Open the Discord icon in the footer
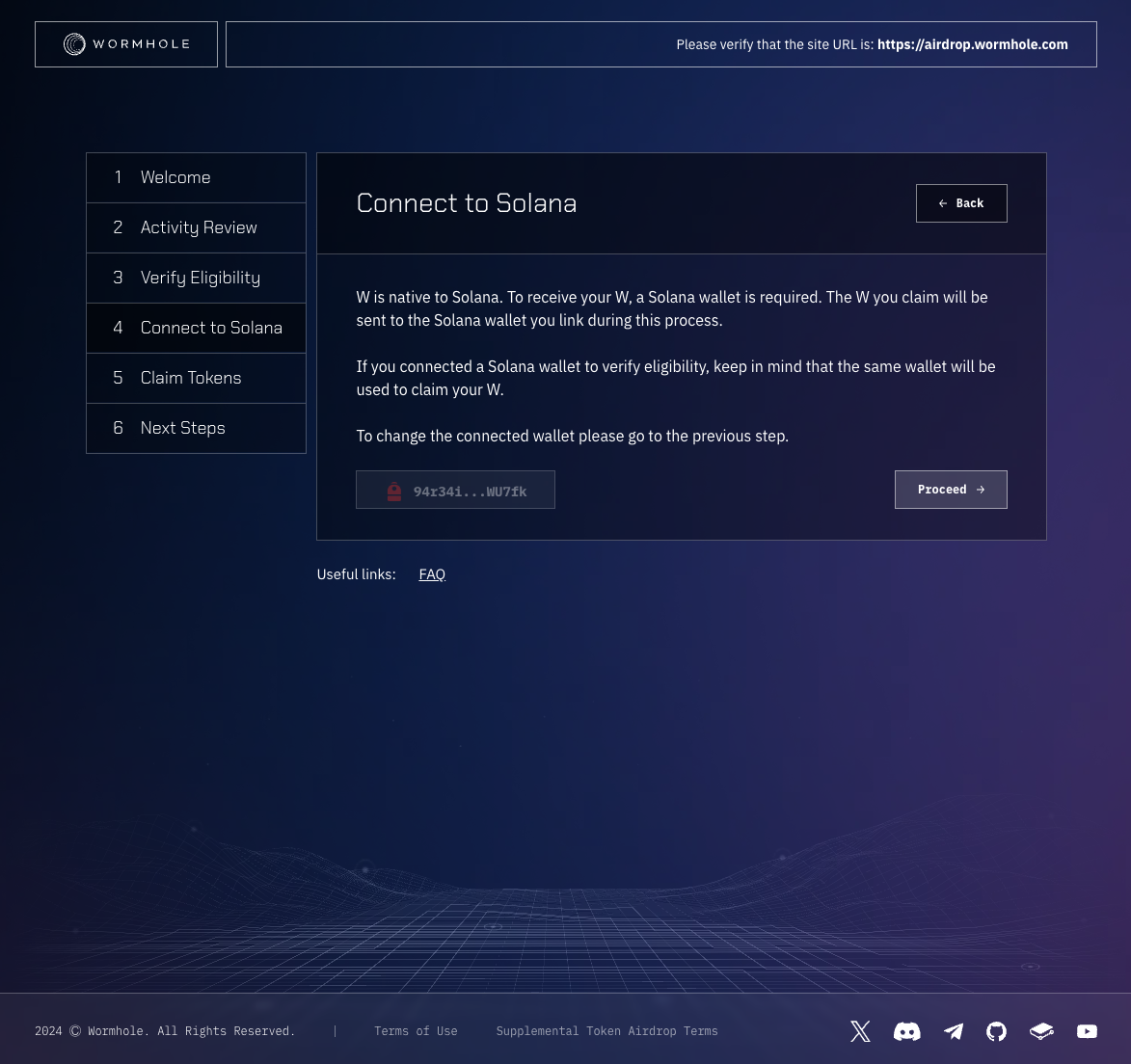 point(906,1031)
